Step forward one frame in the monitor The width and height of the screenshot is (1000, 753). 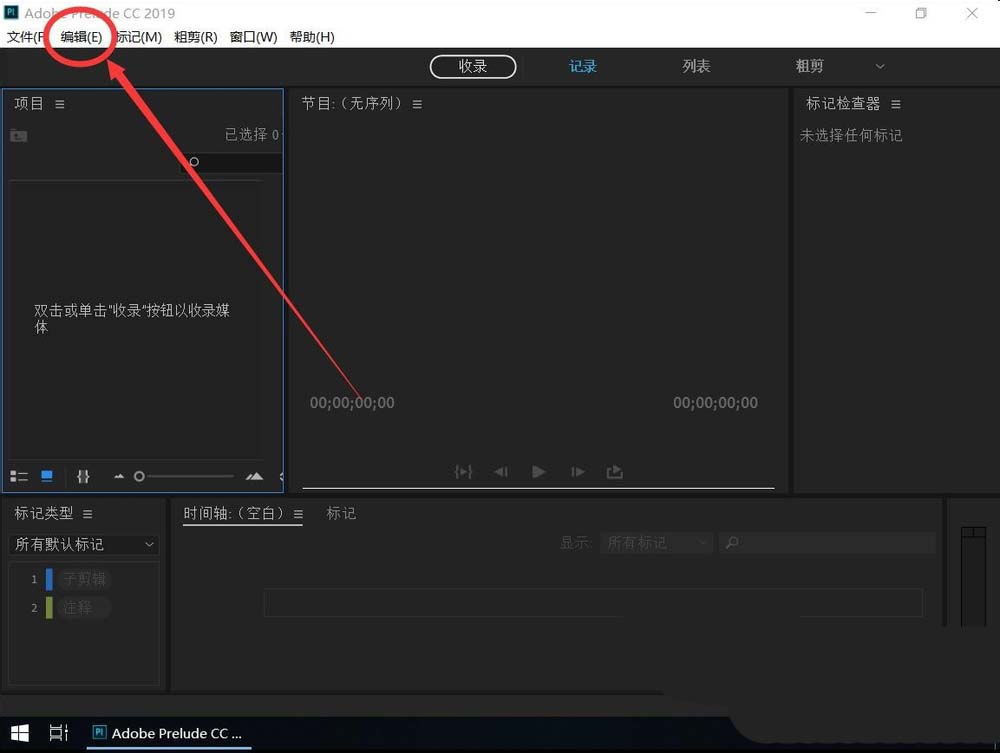[x=577, y=471]
